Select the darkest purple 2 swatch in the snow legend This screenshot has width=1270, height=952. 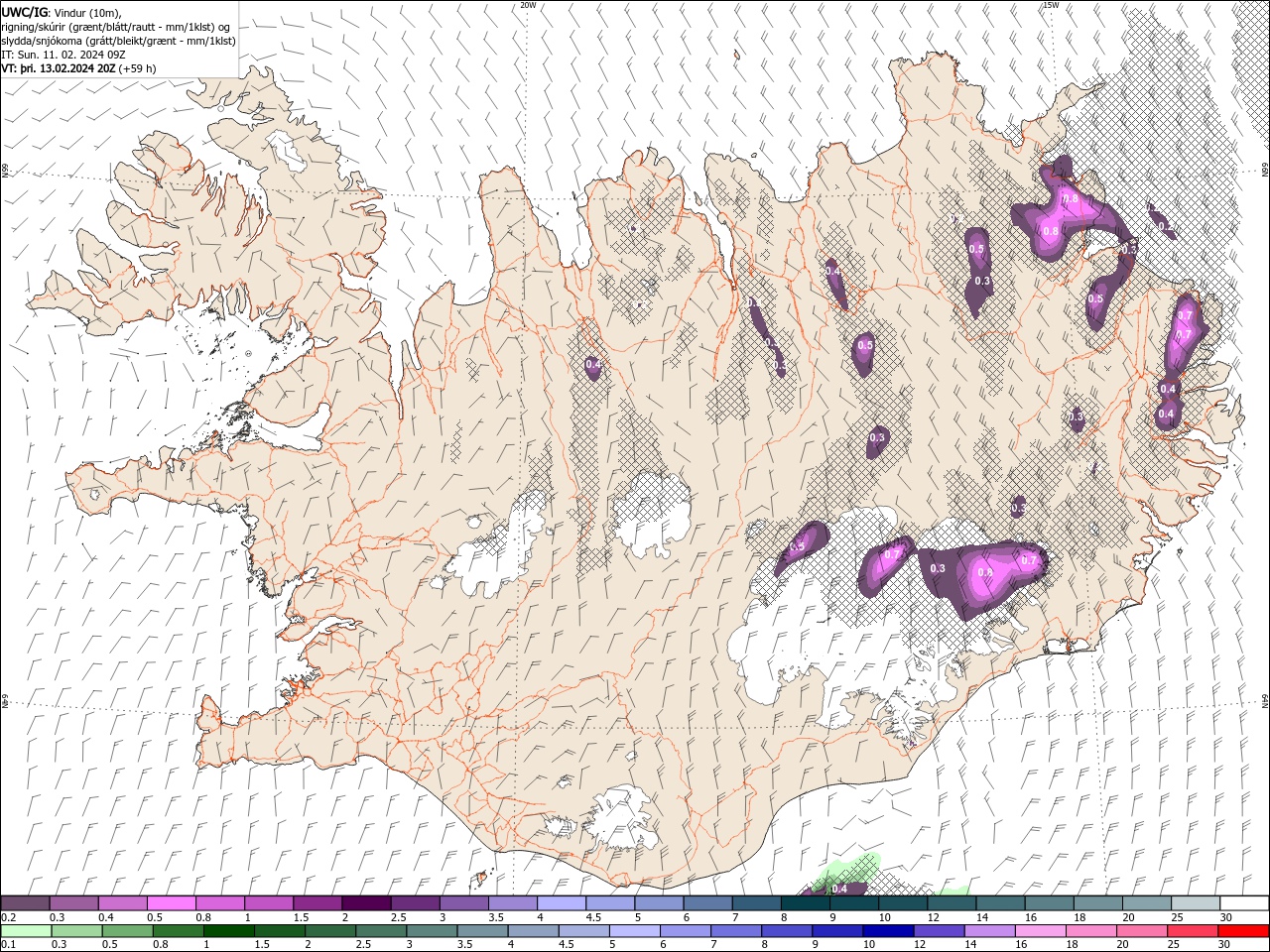click(366, 903)
